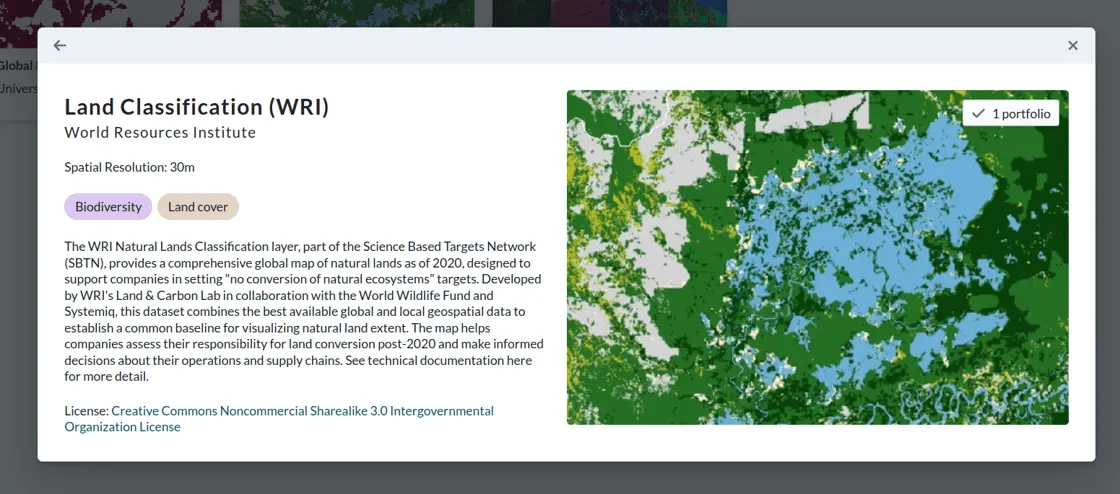
Task: Select the Land cover tag
Action: (x=198, y=207)
